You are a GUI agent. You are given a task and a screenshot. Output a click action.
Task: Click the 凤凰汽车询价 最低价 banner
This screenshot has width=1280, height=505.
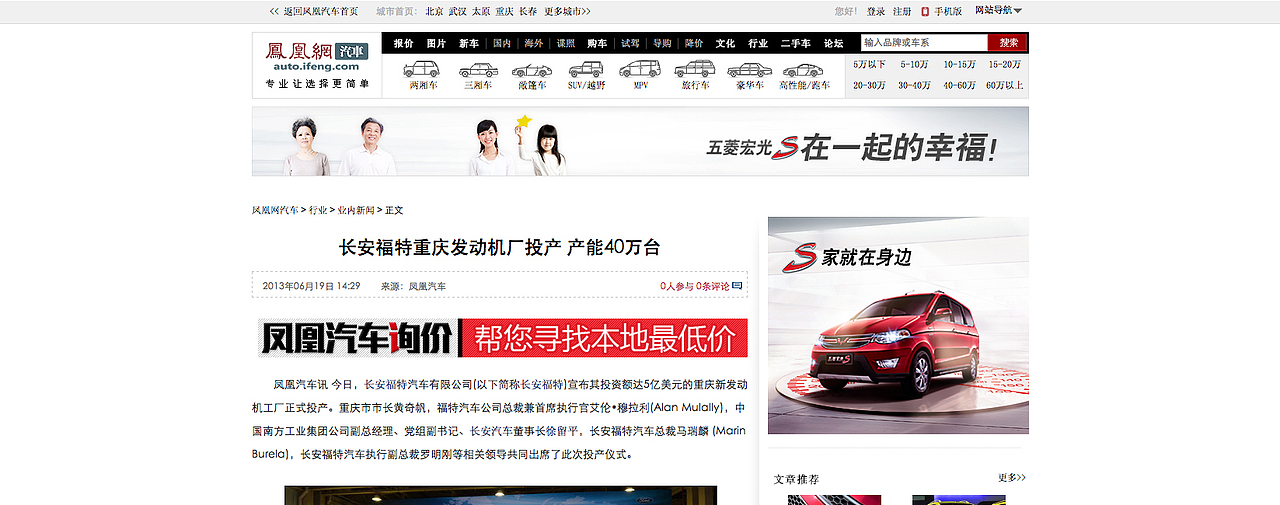[502, 338]
